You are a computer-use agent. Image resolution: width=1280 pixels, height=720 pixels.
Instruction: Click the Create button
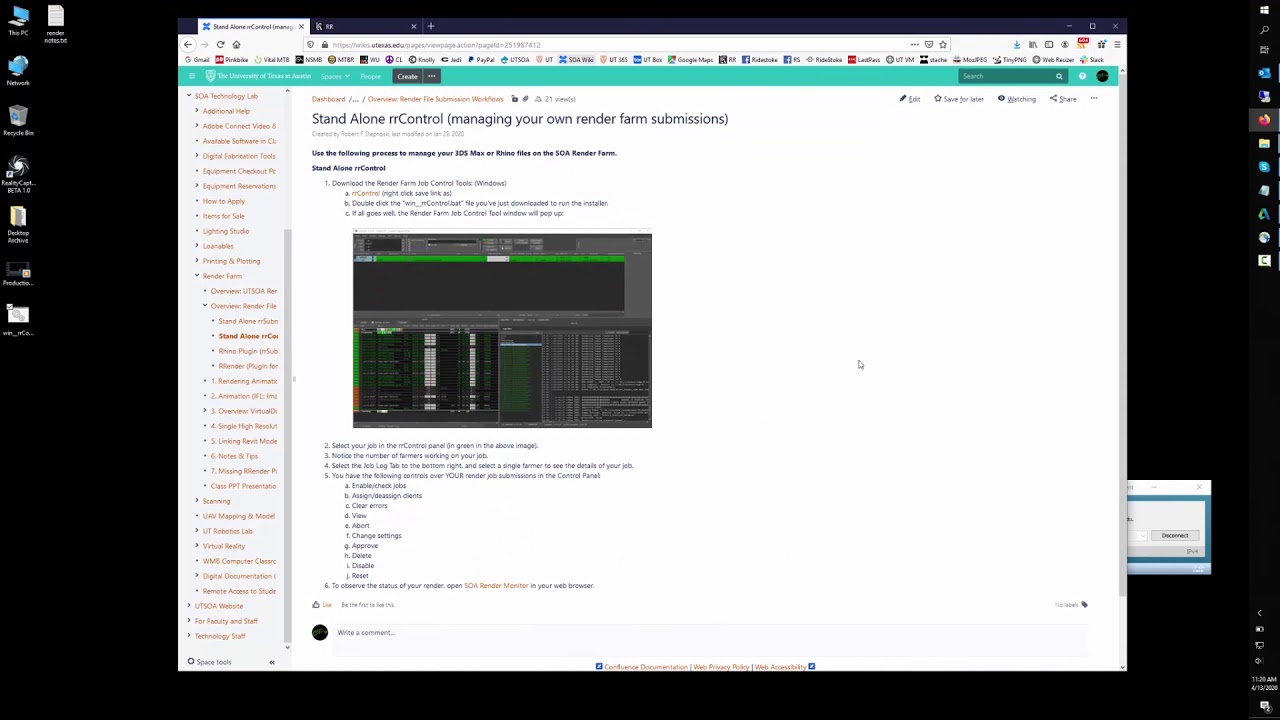[407, 76]
